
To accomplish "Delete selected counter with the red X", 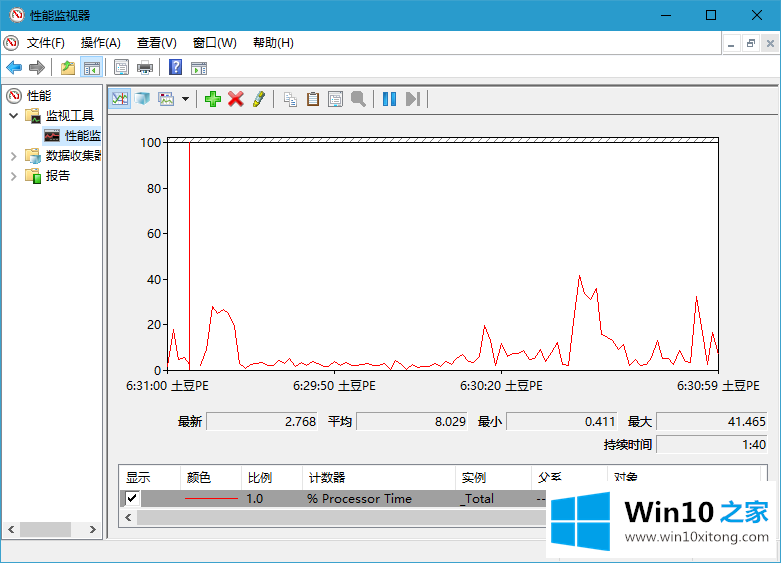I will (236, 99).
